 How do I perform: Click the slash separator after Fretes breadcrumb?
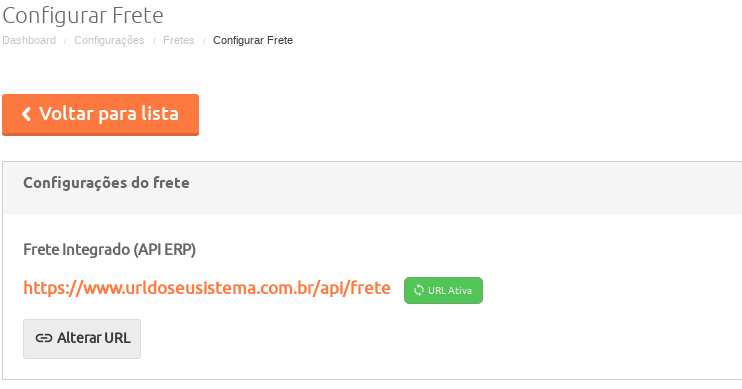tap(204, 41)
